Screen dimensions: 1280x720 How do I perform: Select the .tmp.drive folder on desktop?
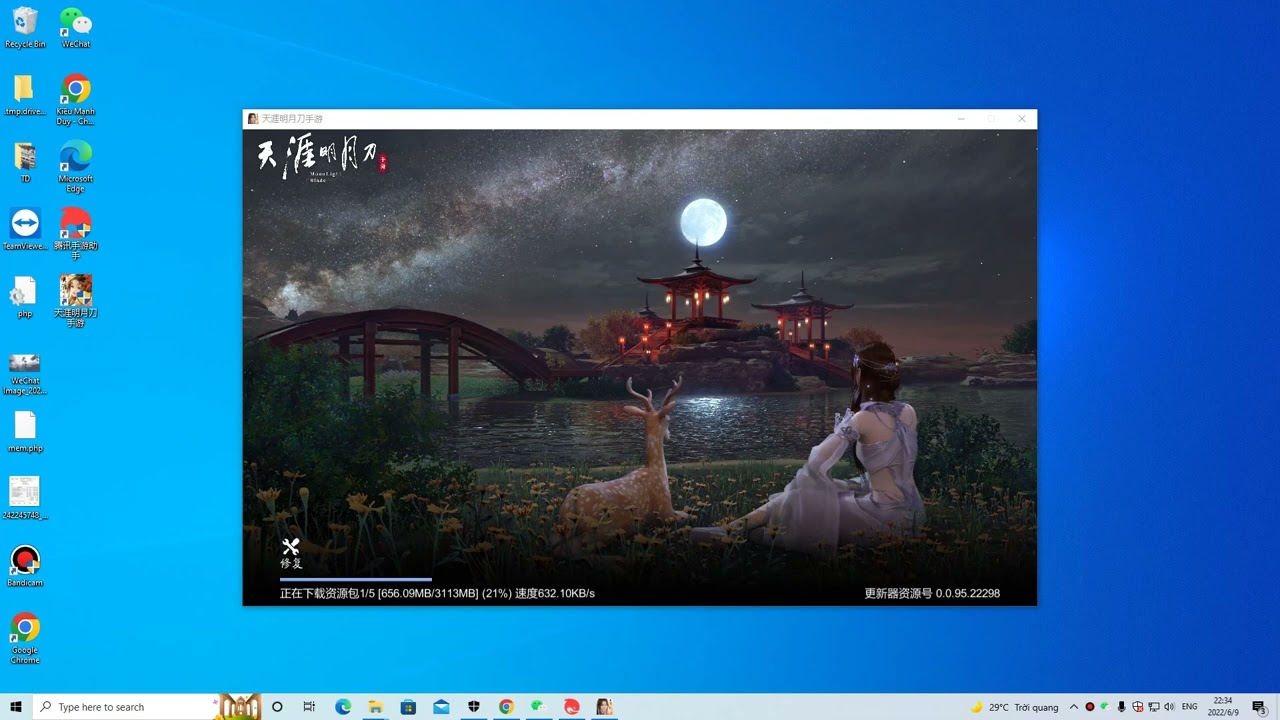[x=25, y=96]
